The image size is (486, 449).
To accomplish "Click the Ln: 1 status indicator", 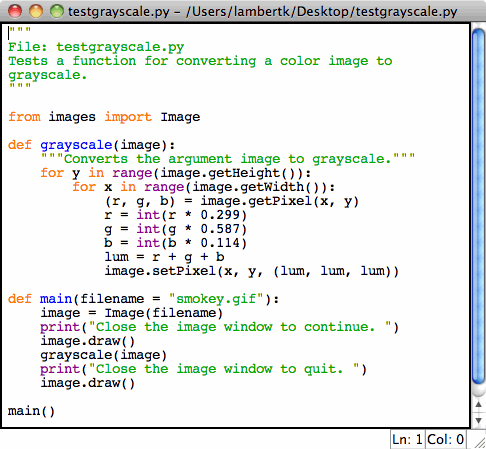I will pos(407,440).
